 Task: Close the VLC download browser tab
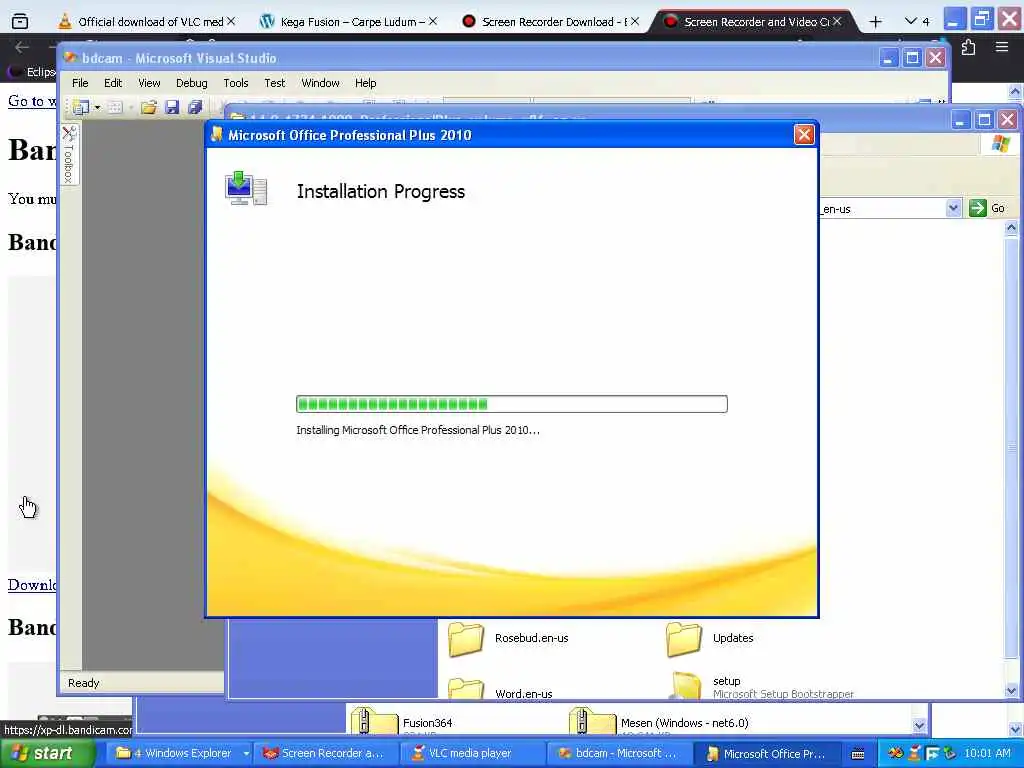pyautogui.click(x=231, y=22)
